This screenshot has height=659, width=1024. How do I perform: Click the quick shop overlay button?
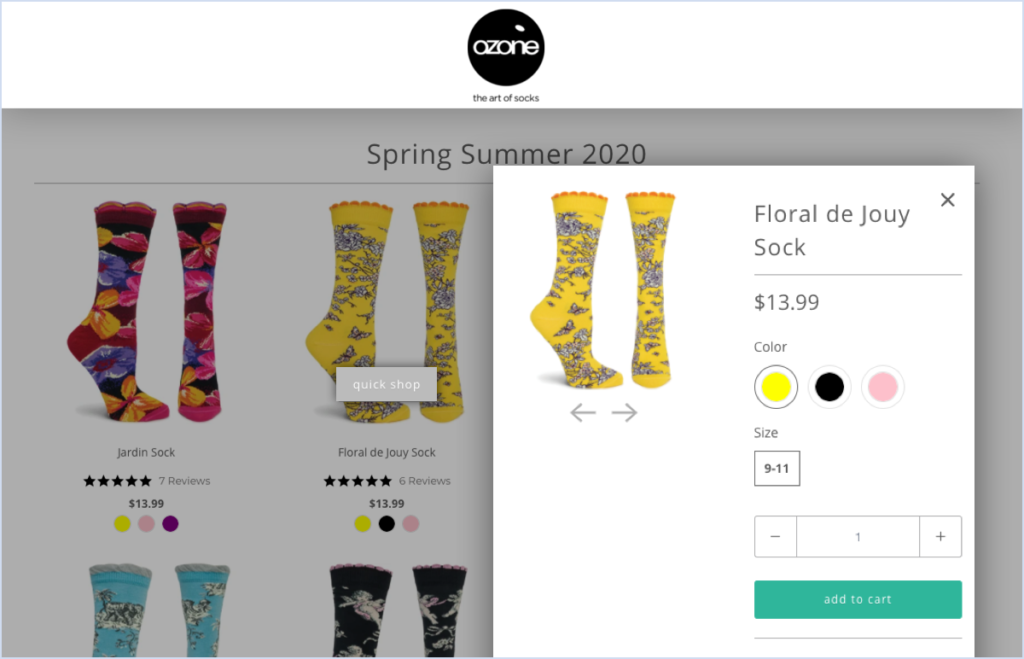pyautogui.click(x=386, y=384)
